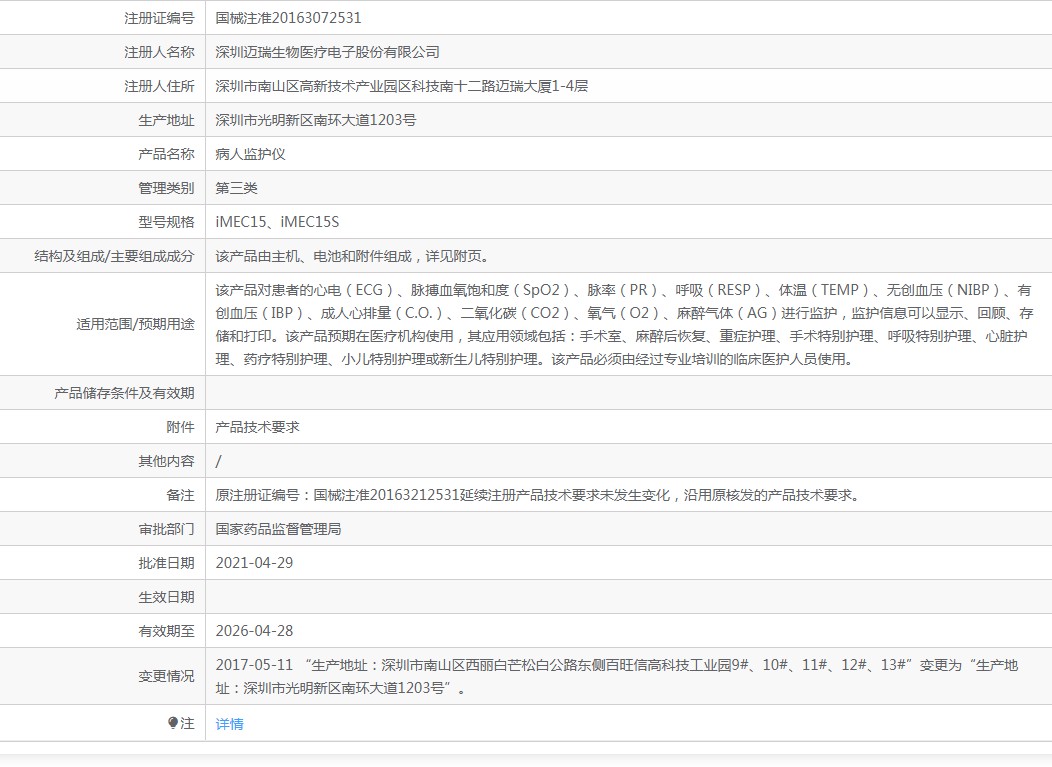Select model value iMEC15、iMEC15S

[x=277, y=222]
